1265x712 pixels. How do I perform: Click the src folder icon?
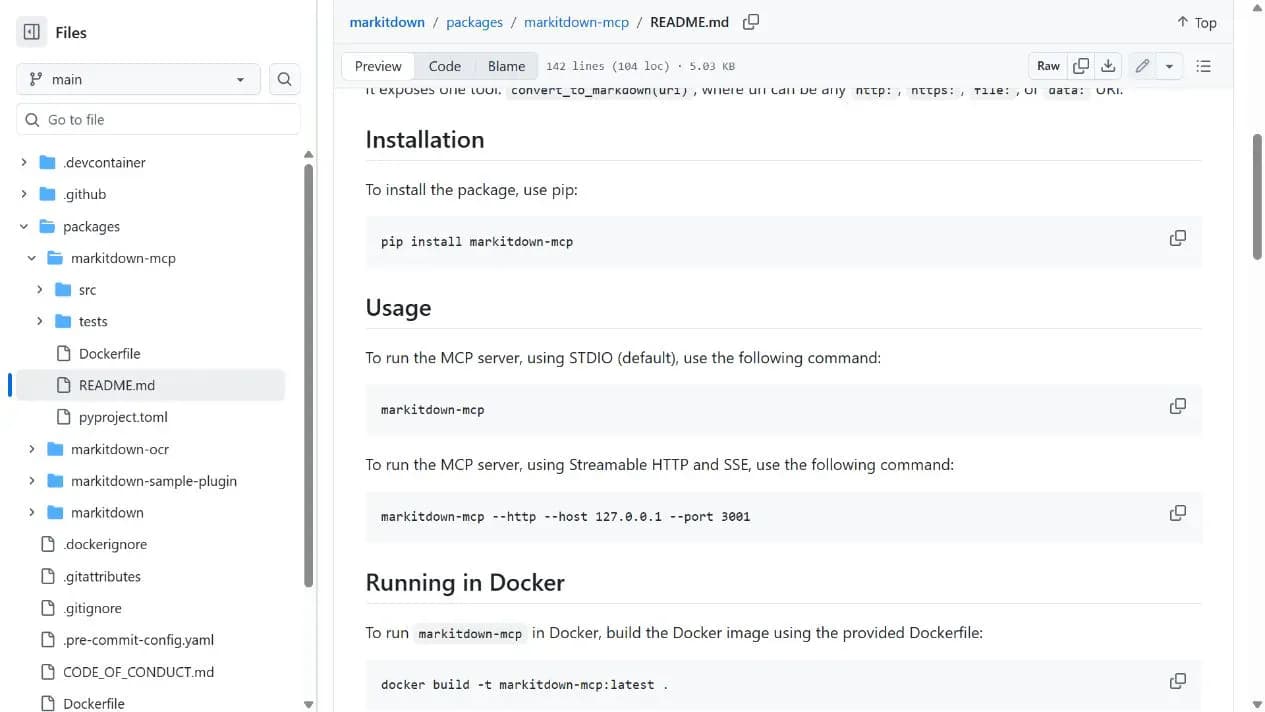point(63,290)
